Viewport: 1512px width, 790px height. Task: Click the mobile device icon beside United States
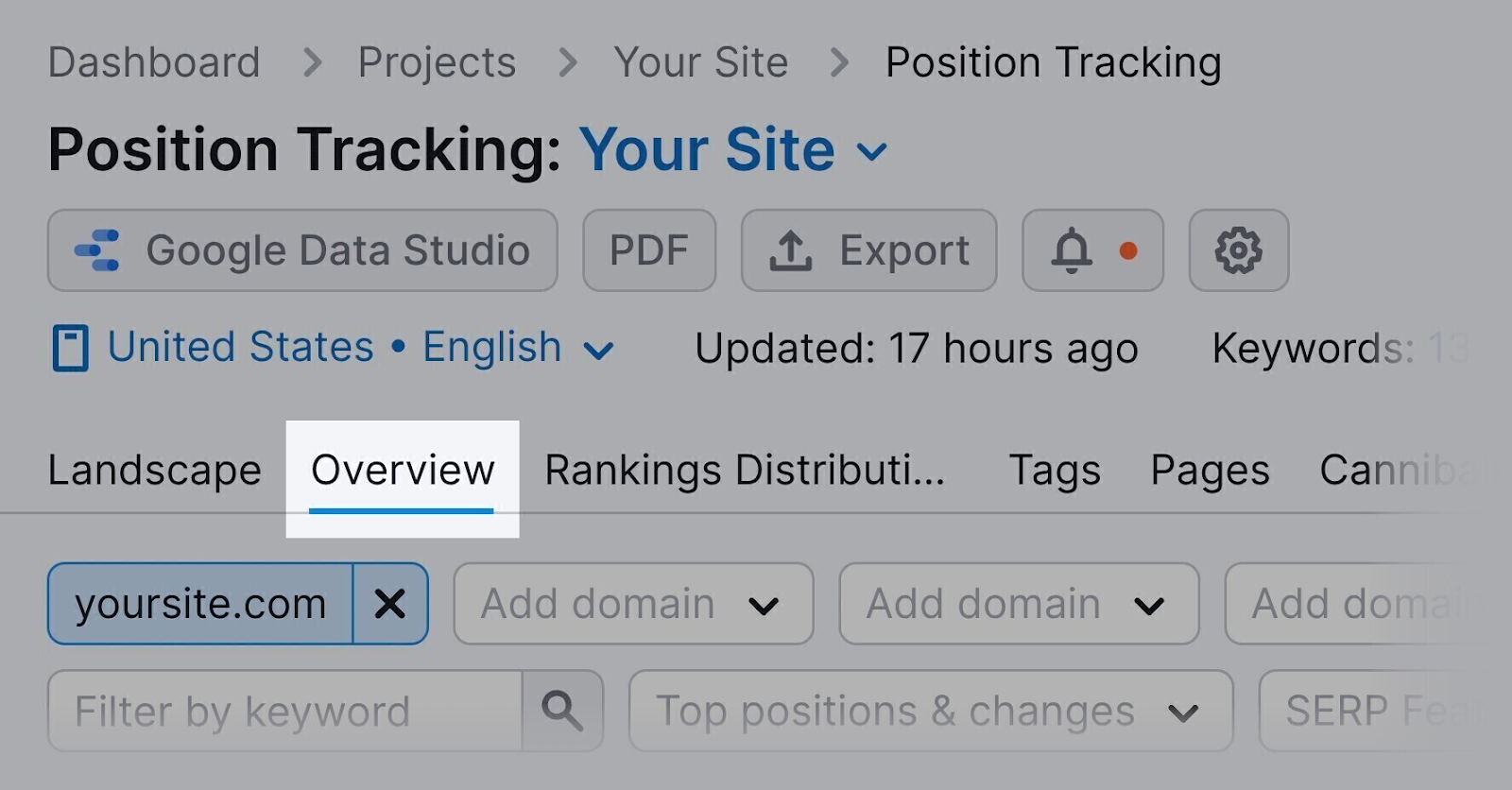point(71,347)
